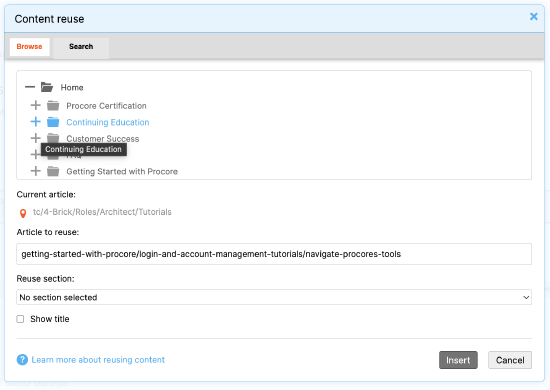Viewport: 550px width, 390px height.
Task: Click the current article path text
Action: coord(102,212)
